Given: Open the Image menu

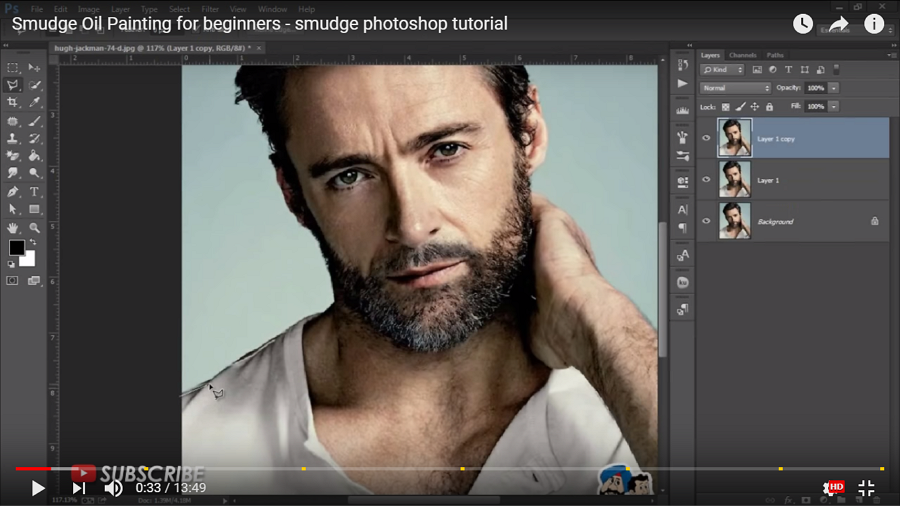Looking at the screenshot, I should tap(88, 9).
